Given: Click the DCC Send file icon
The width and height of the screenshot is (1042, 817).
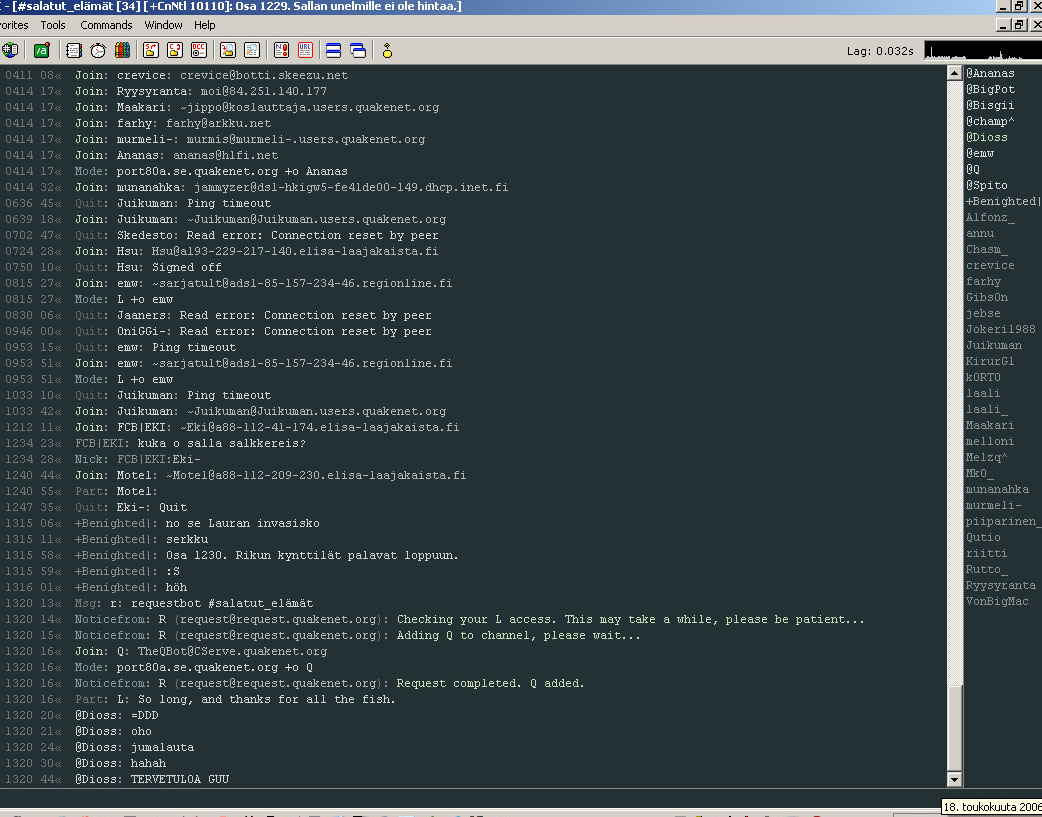Looking at the screenshot, I should point(151,51).
